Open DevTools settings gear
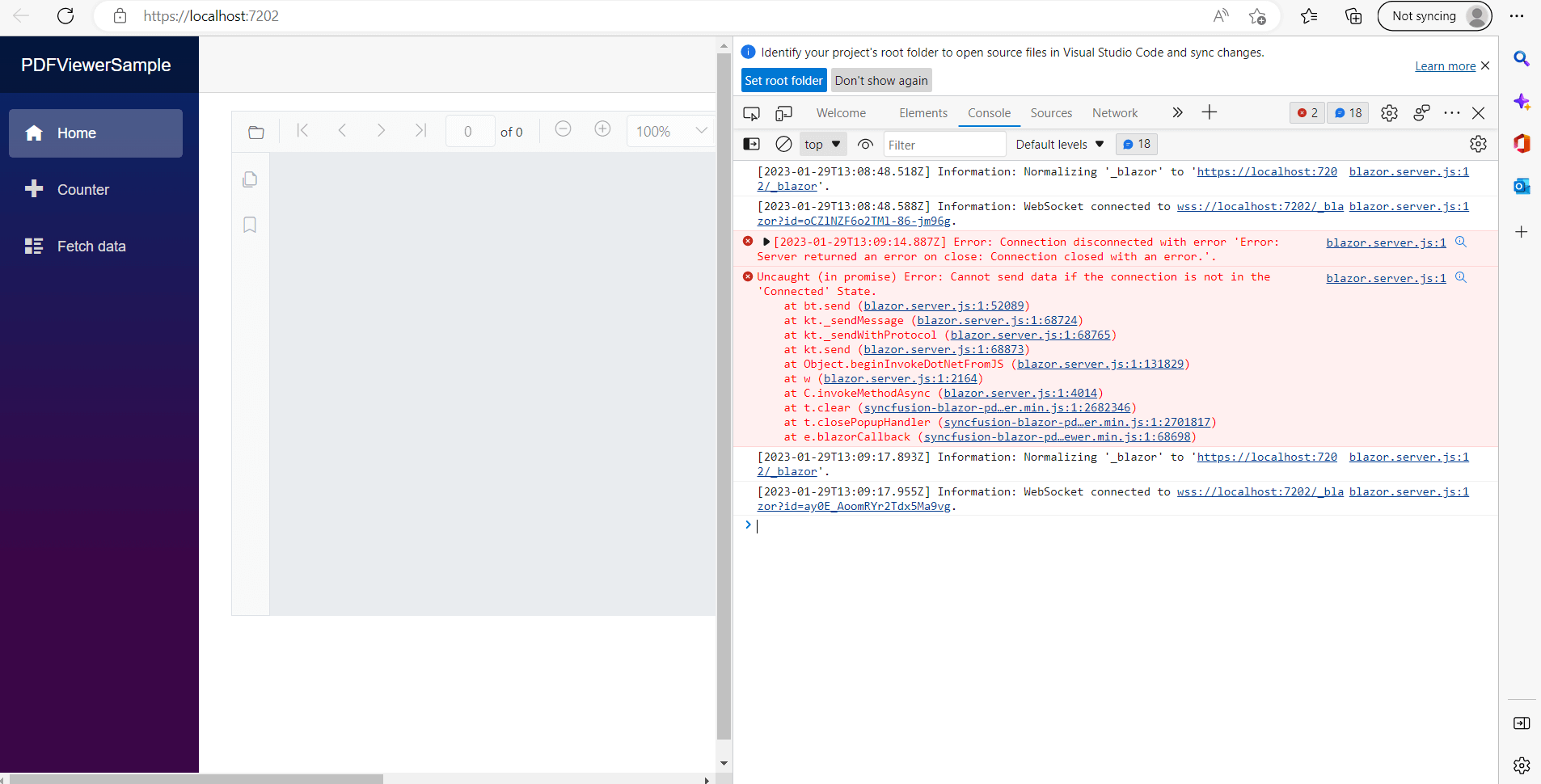Screen dimensions: 1541x784 point(1389,113)
